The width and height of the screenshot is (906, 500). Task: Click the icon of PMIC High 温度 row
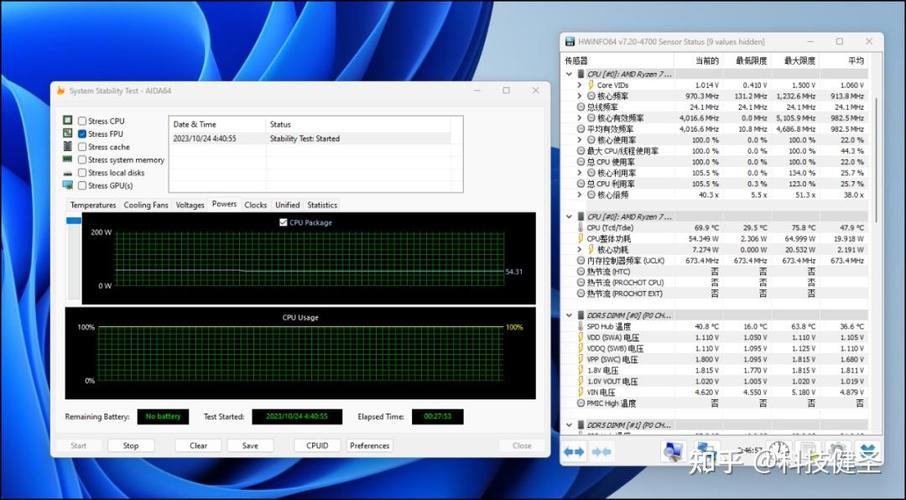pyautogui.click(x=581, y=403)
